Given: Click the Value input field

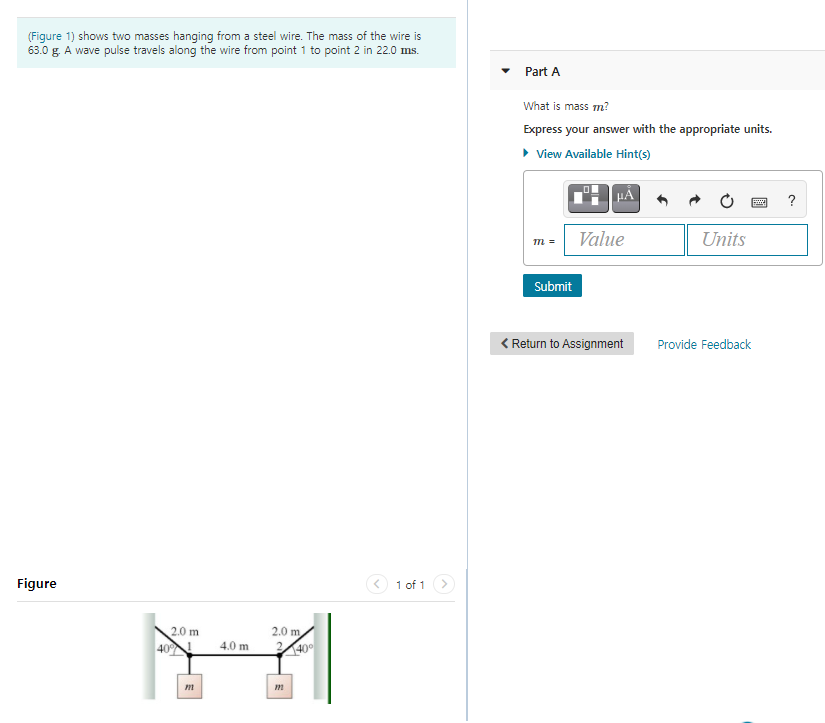Looking at the screenshot, I should click(x=624, y=240).
